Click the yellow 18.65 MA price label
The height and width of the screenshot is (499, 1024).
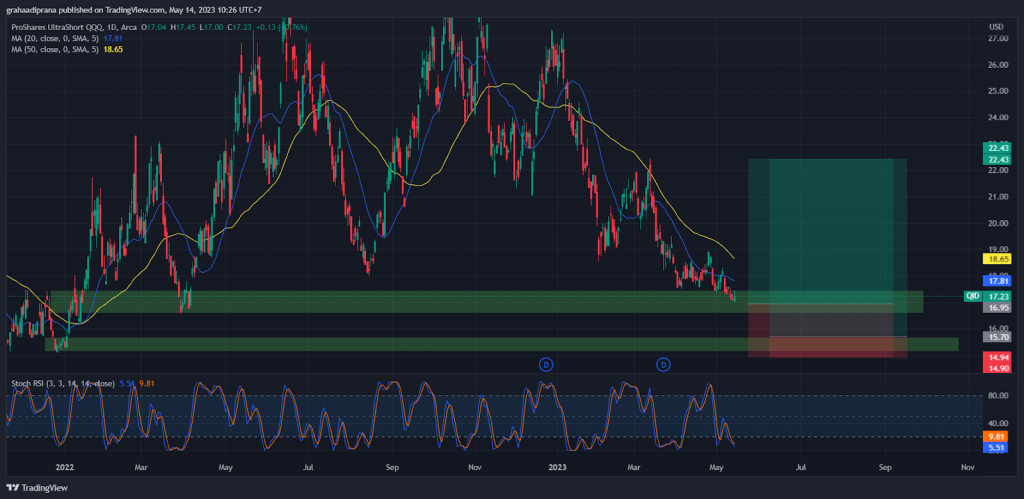pos(997,259)
